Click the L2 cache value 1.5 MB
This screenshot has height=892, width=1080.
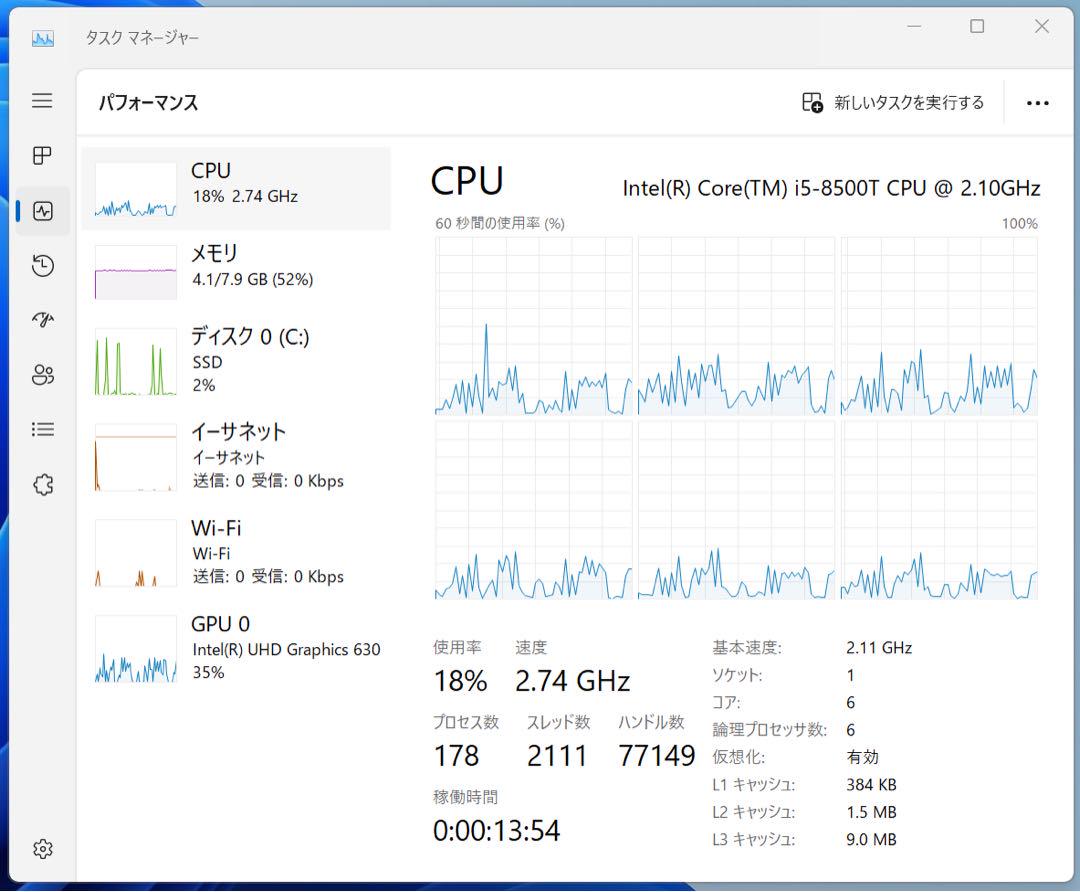[x=871, y=812]
